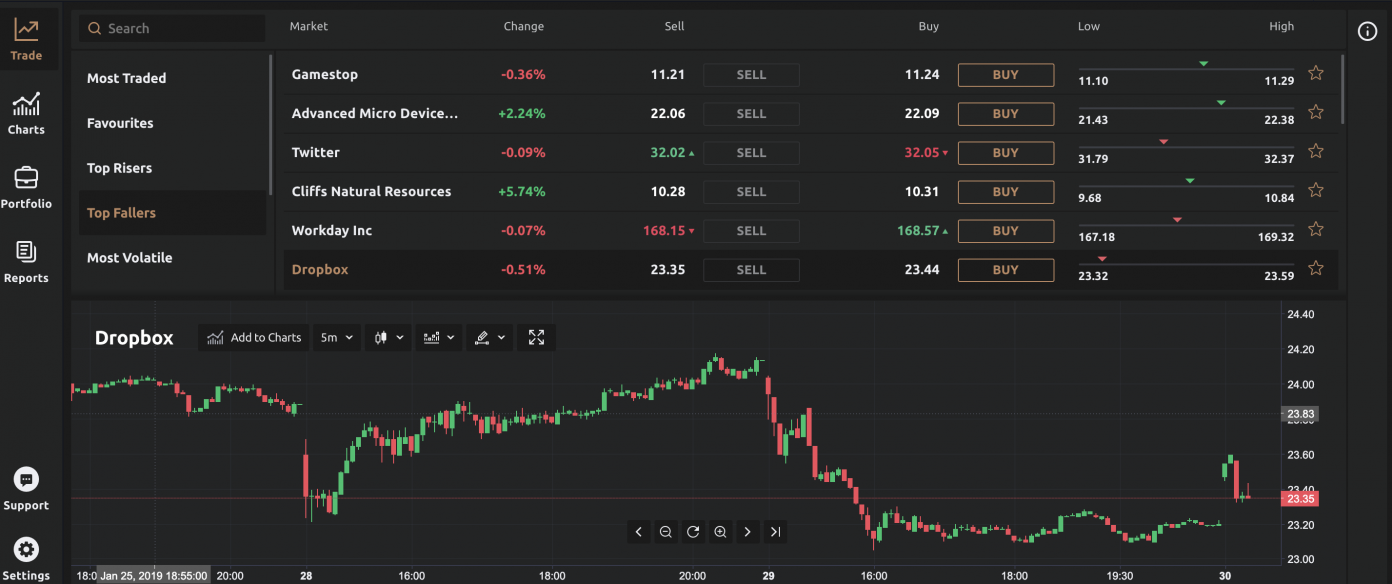The height and width of the screenshot is (584, 1392).
Task: Buy Gamestop with BUY button
Action: (1006, 74)
